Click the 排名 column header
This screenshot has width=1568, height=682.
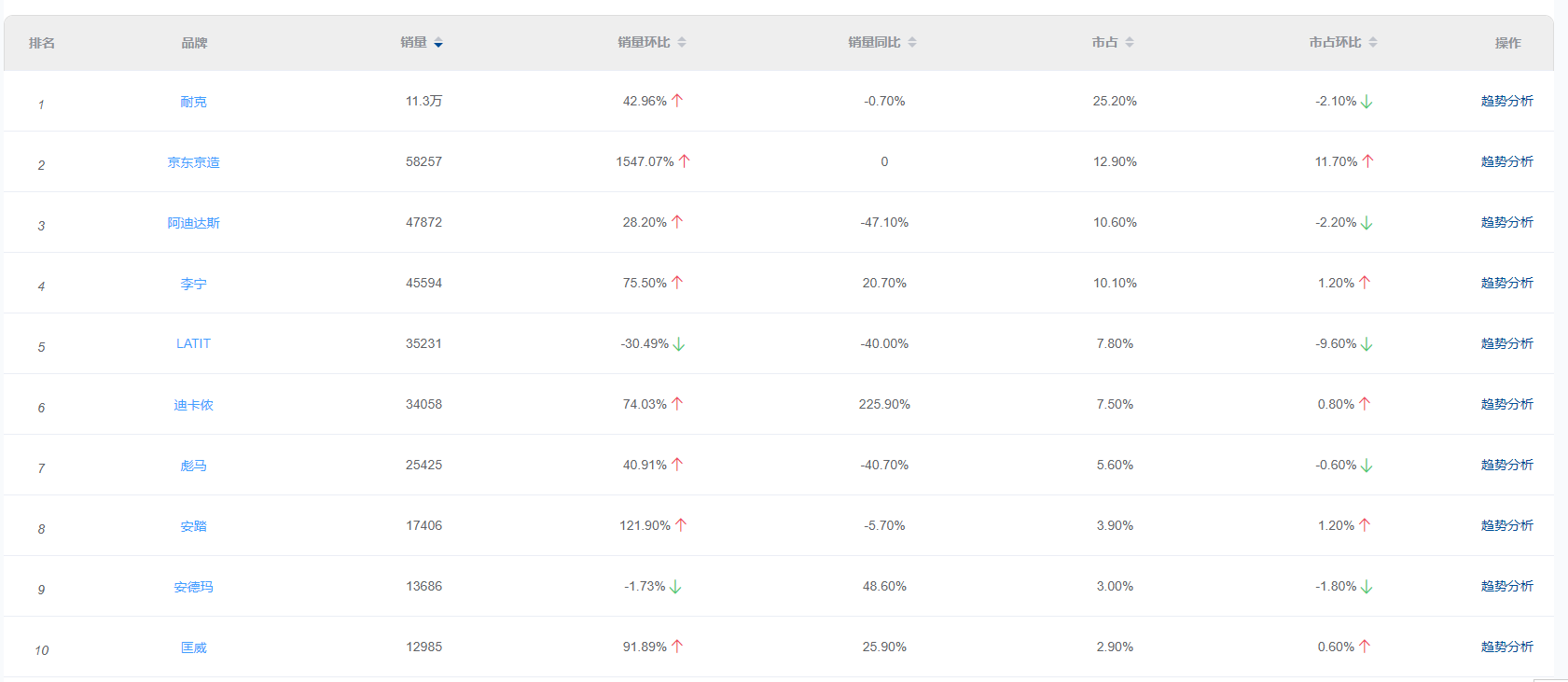tap(42, 43)
